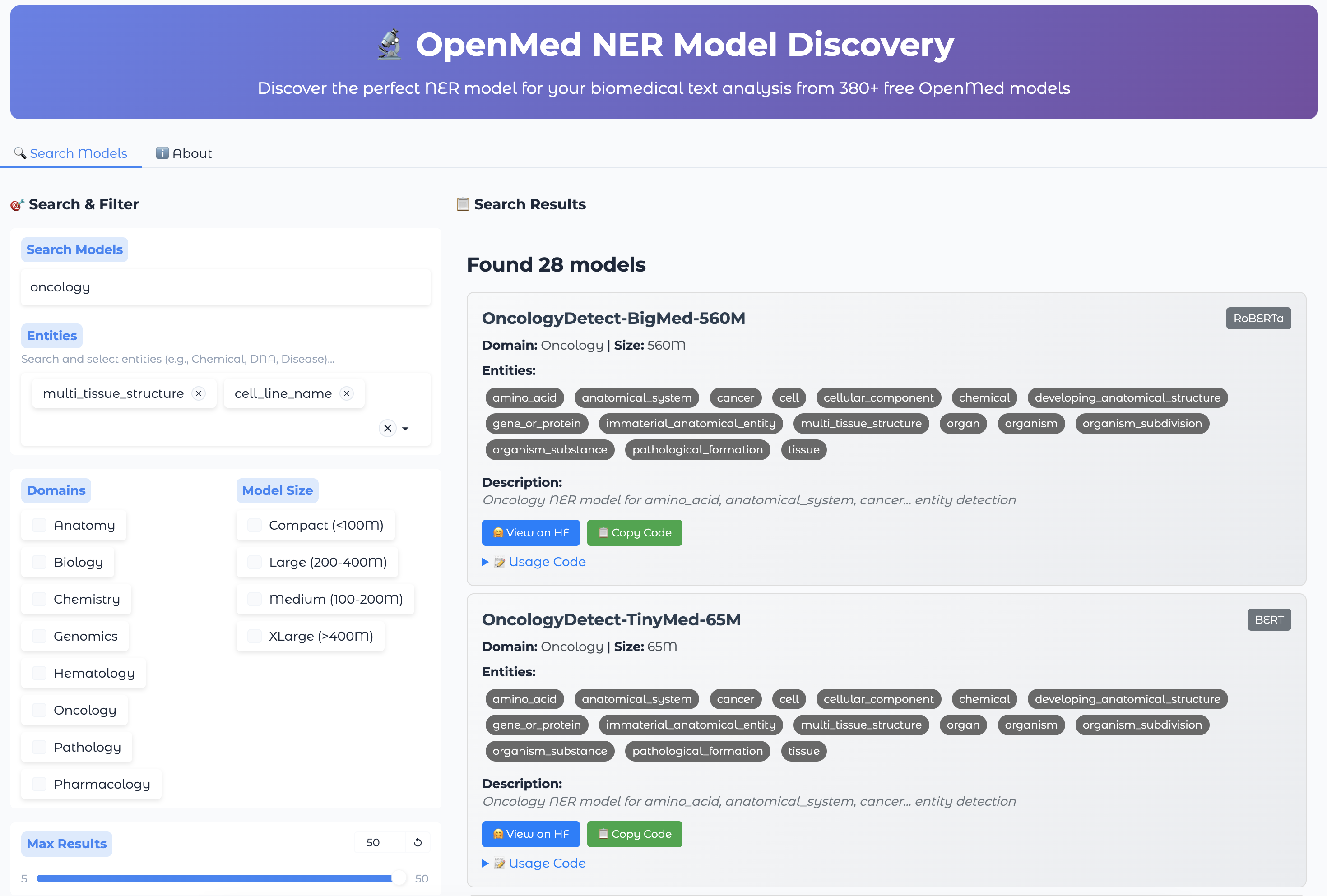Click the BERT architecture badge
This screenshot has width=1327, height=896.
[1269, 620]
